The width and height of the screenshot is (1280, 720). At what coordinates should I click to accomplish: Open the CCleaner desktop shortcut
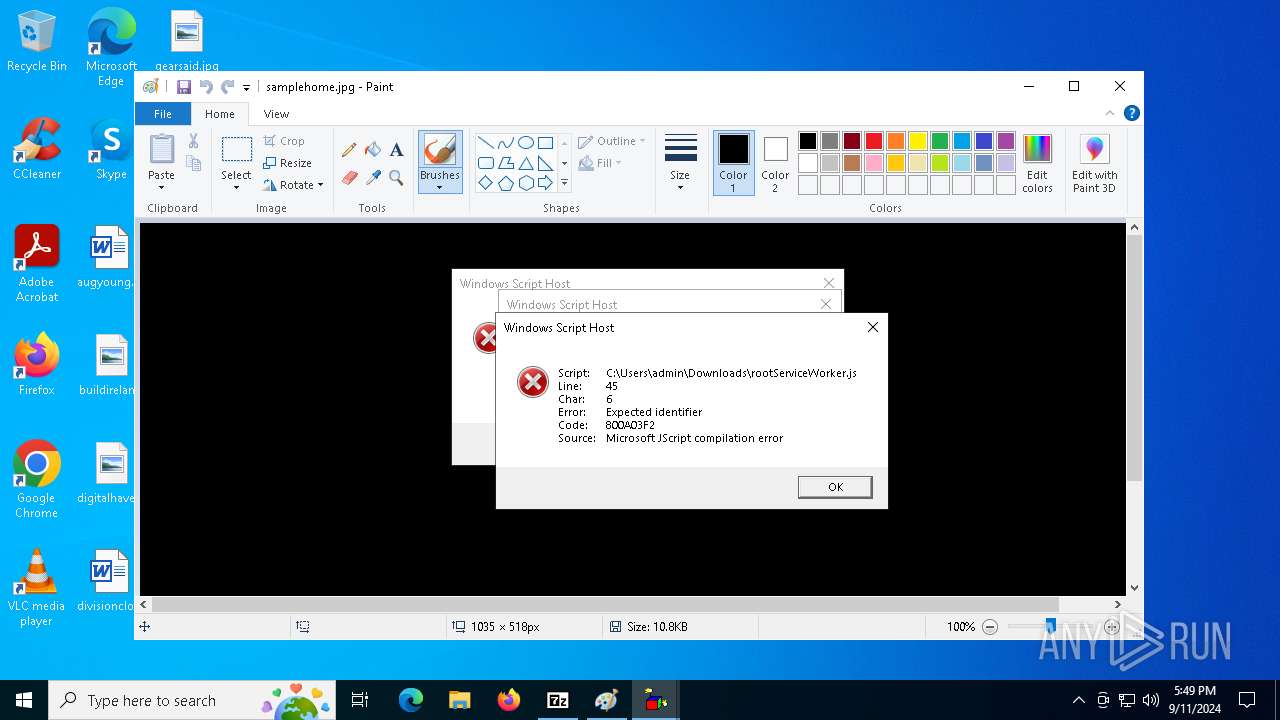pos(37,150)
